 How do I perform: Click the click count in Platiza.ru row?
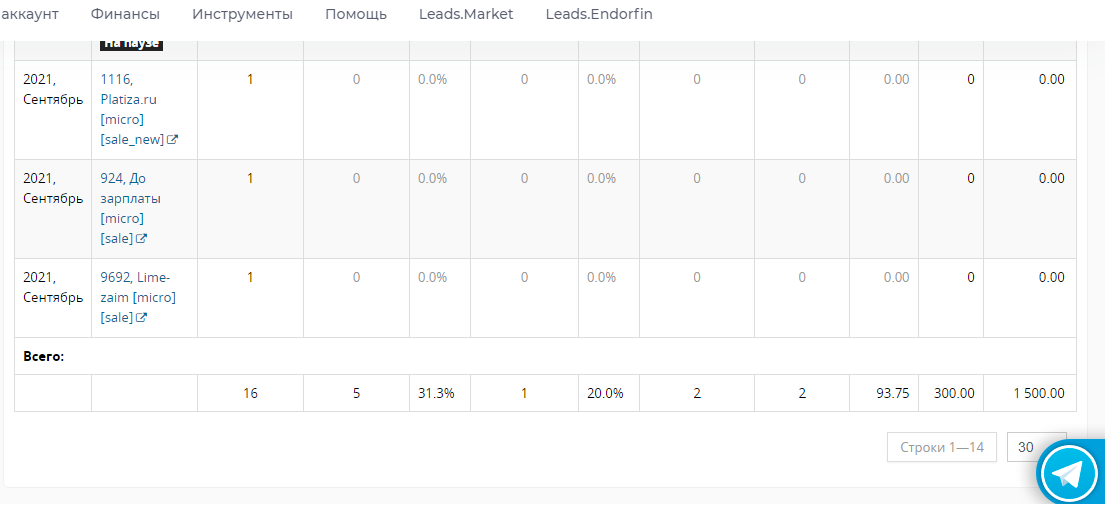(250, 79)
